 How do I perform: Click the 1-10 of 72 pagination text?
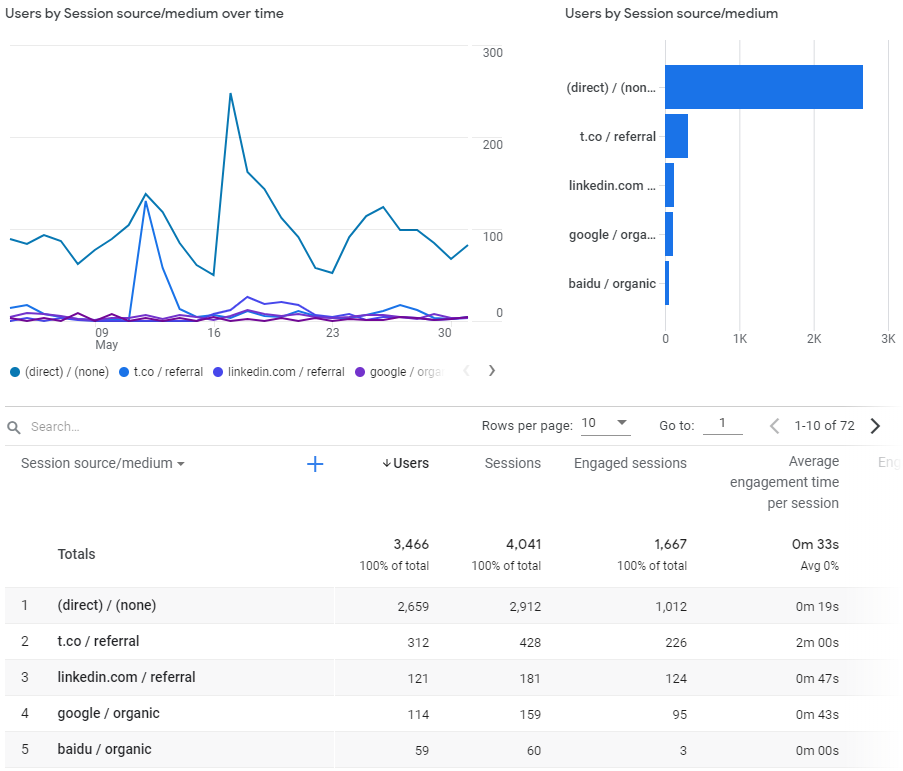click(825, 426)
